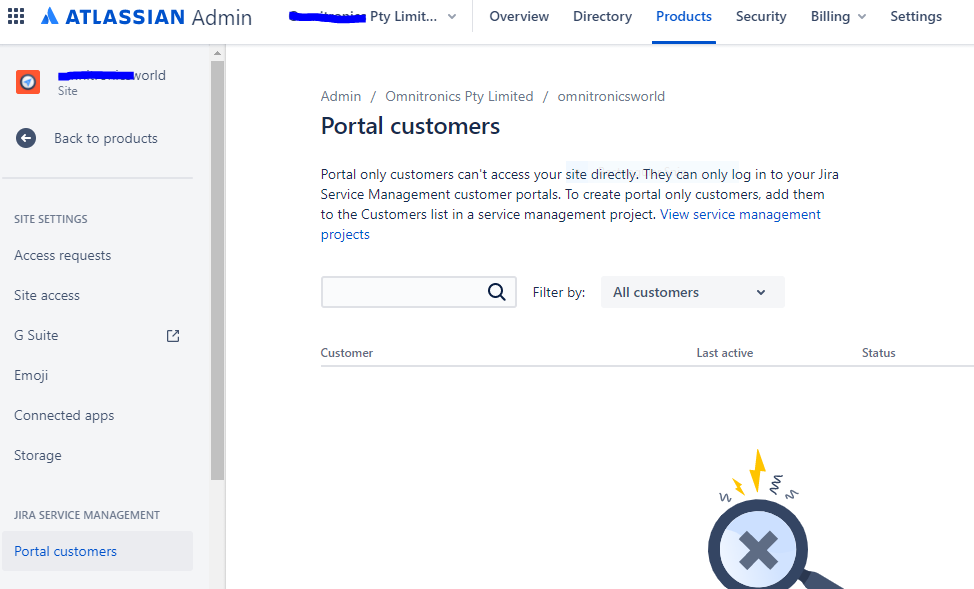Open Emoji settings
The width and height of the screenshot is (974, 589).
[31, 375]
